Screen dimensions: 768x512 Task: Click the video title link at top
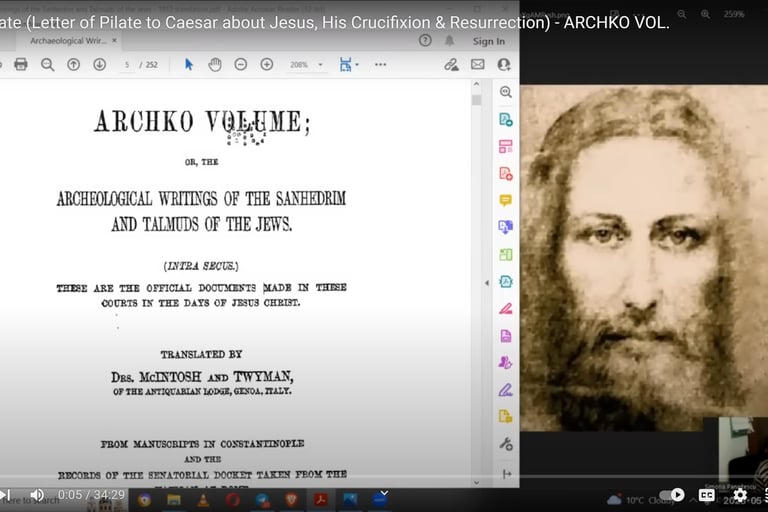335,23
